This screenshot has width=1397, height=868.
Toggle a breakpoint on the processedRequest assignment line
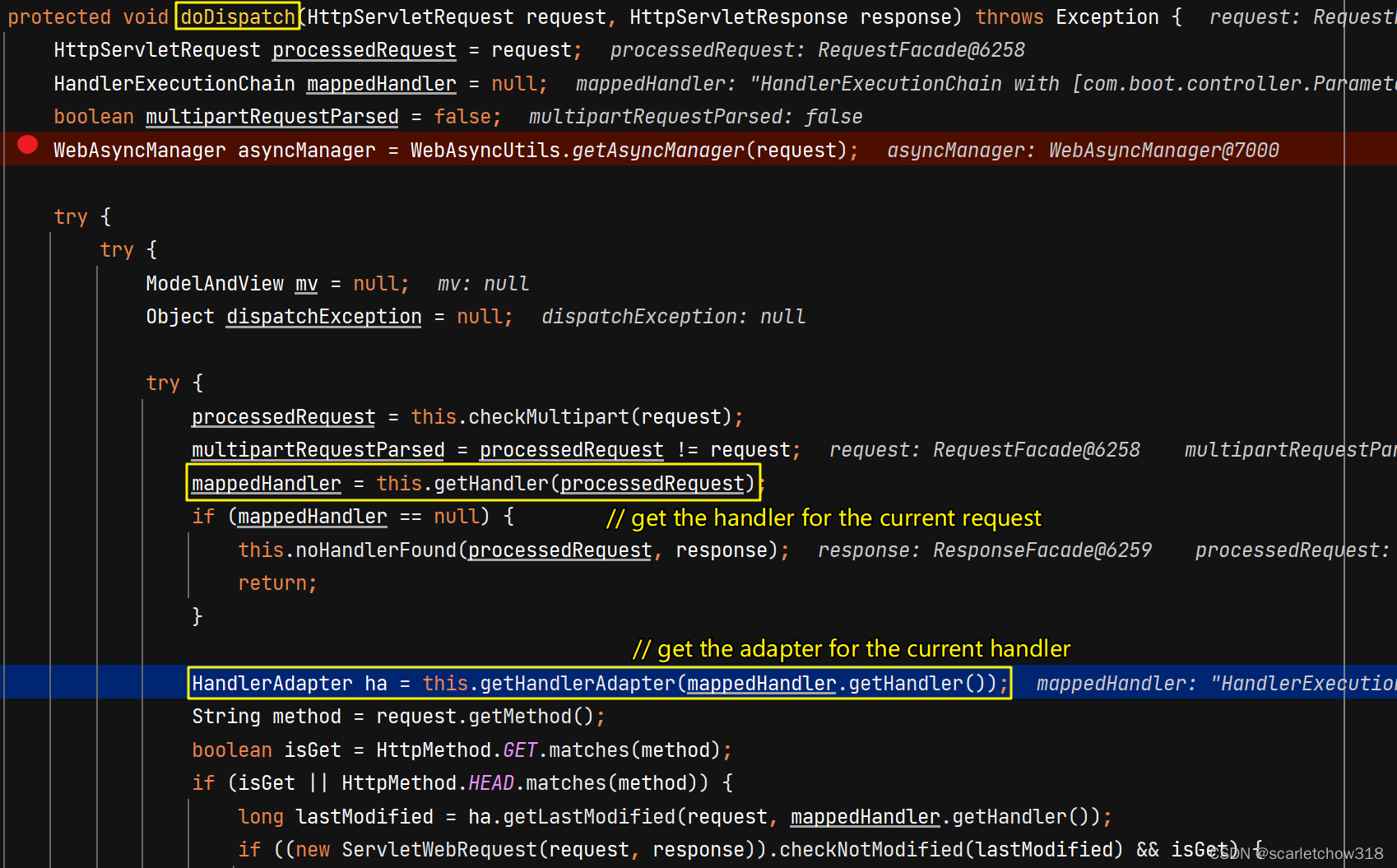pyautogui.click(x=27, y=416)
